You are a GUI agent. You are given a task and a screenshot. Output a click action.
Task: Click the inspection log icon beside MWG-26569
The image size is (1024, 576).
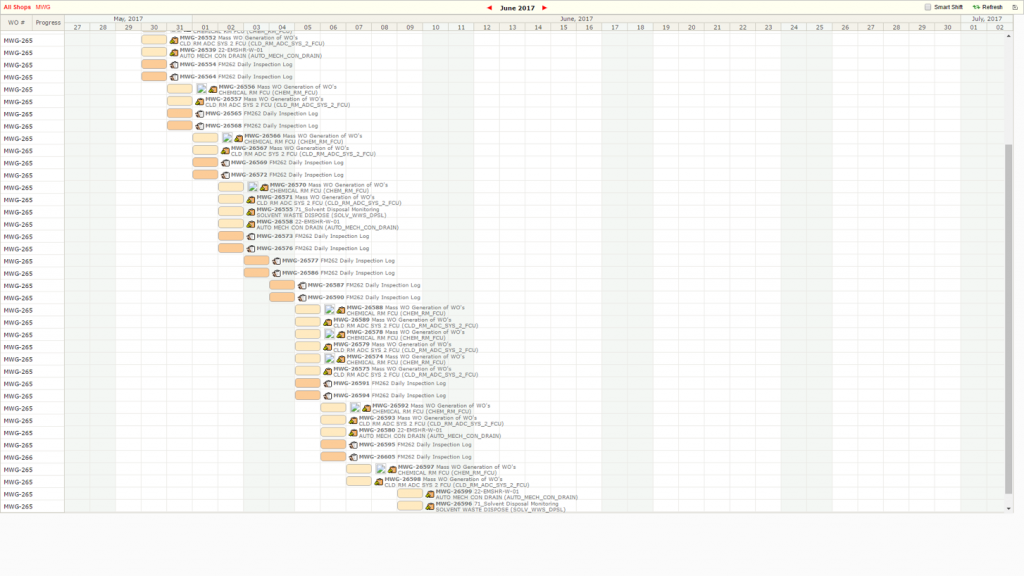[225, 163]
